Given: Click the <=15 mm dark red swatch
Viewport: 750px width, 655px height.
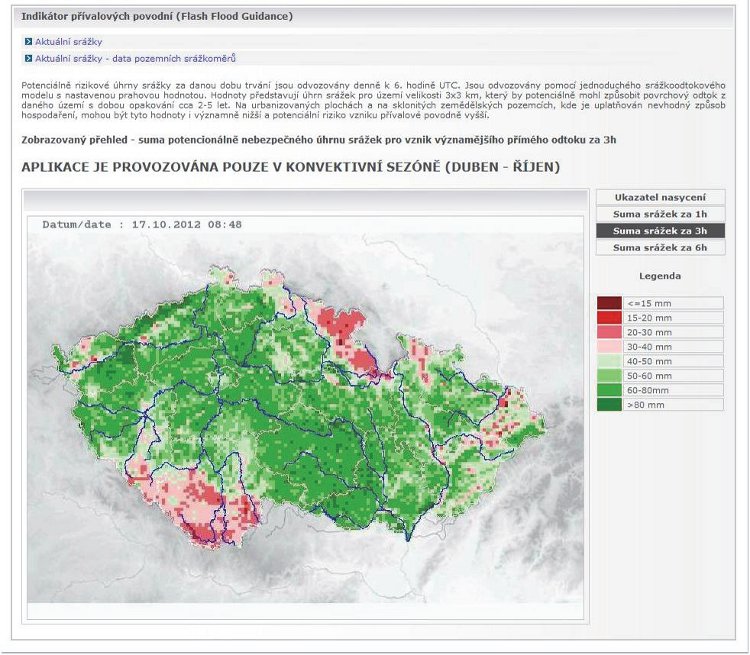Looking at the screenshot, I should point(609,303).
